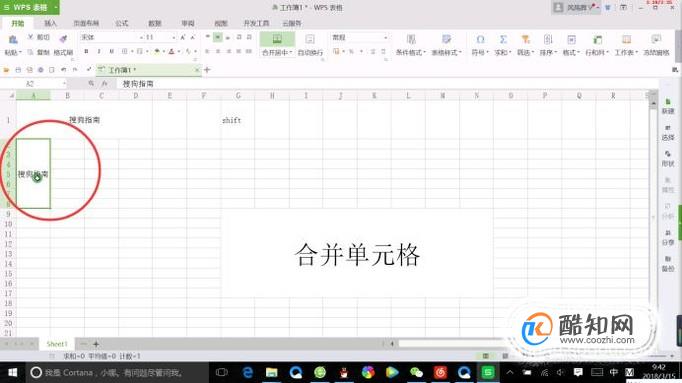The image size is (682, 383).
Task: Open the Filter (筛选) funnel icon
Action: (525, 40)
